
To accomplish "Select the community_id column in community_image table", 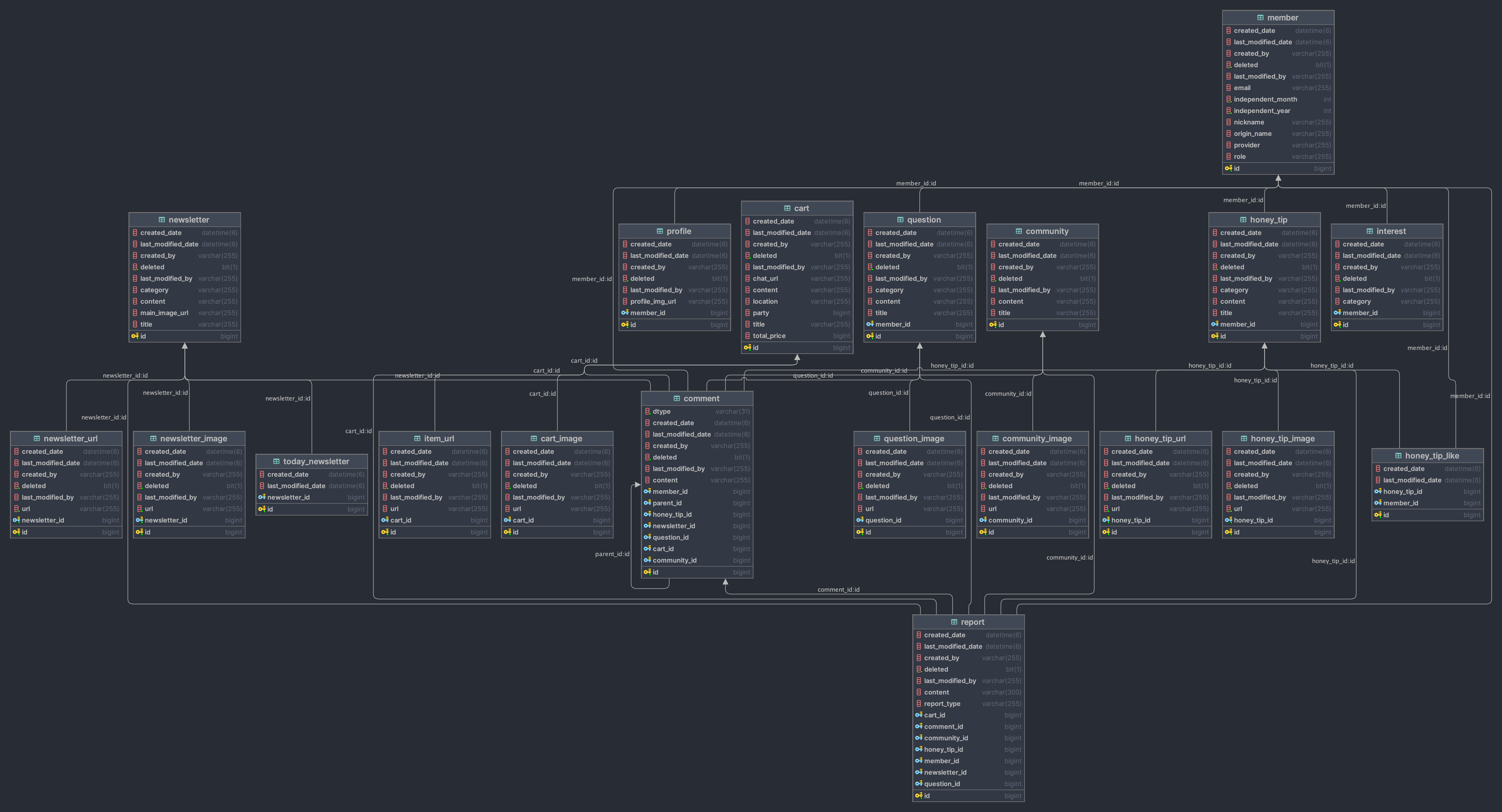I will pos(1033,521).
